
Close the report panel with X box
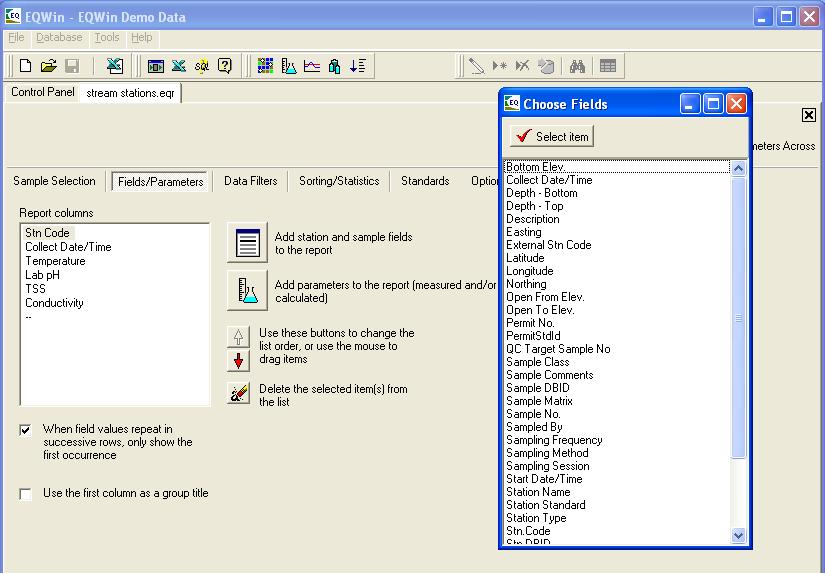[809, 115]
